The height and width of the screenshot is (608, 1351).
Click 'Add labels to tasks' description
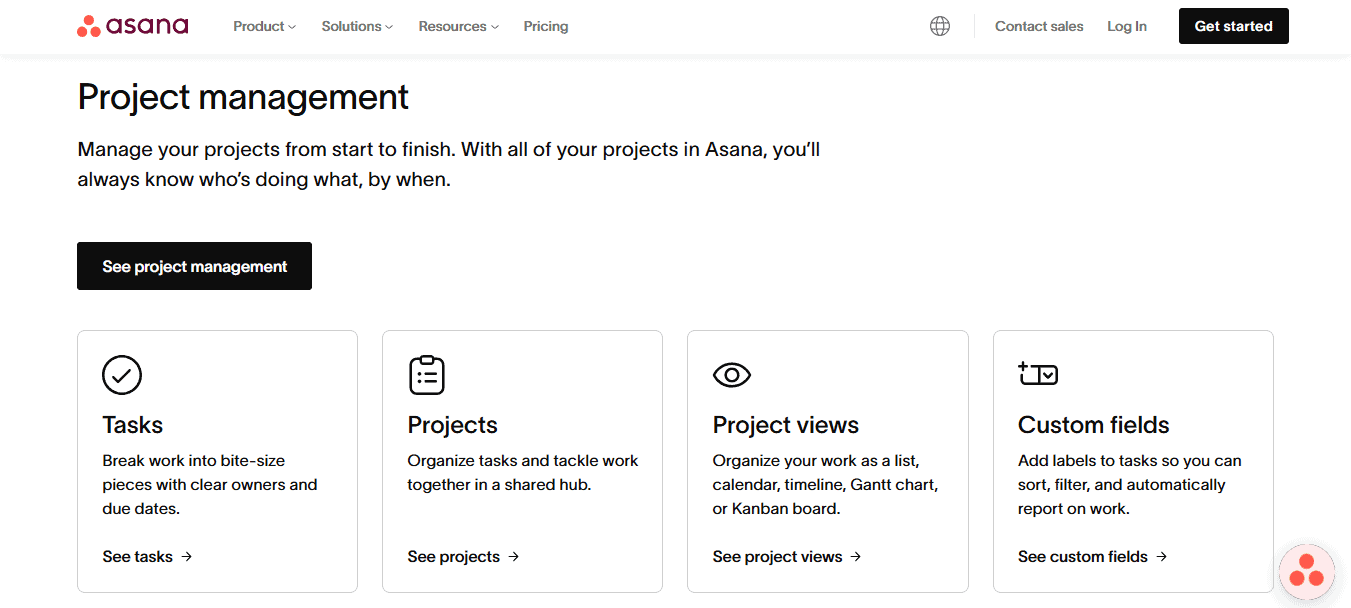pyautogui.click(x=1130, y=485)
